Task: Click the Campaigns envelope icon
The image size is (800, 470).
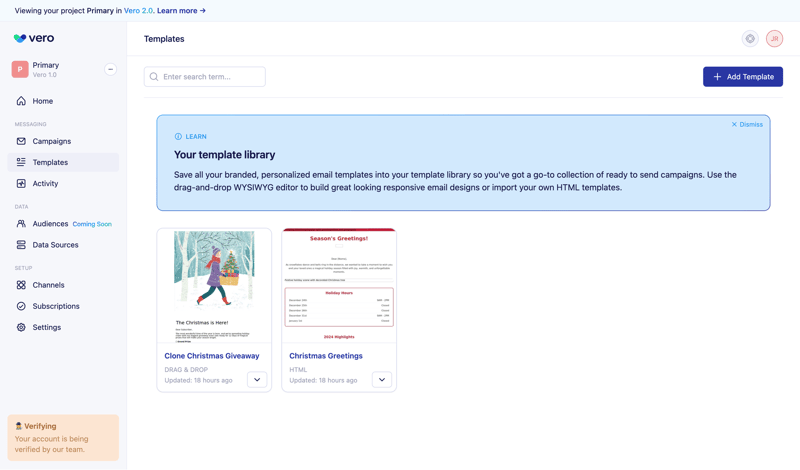Action: (21, 141)
